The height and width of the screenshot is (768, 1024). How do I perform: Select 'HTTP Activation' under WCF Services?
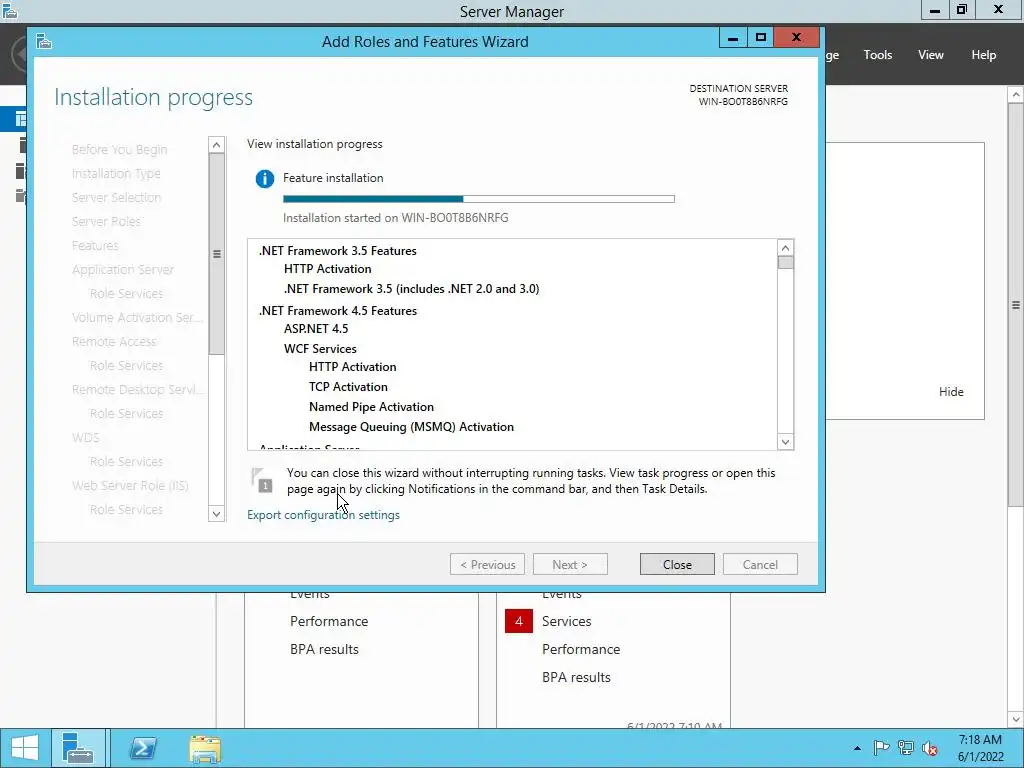coord(353,367)
